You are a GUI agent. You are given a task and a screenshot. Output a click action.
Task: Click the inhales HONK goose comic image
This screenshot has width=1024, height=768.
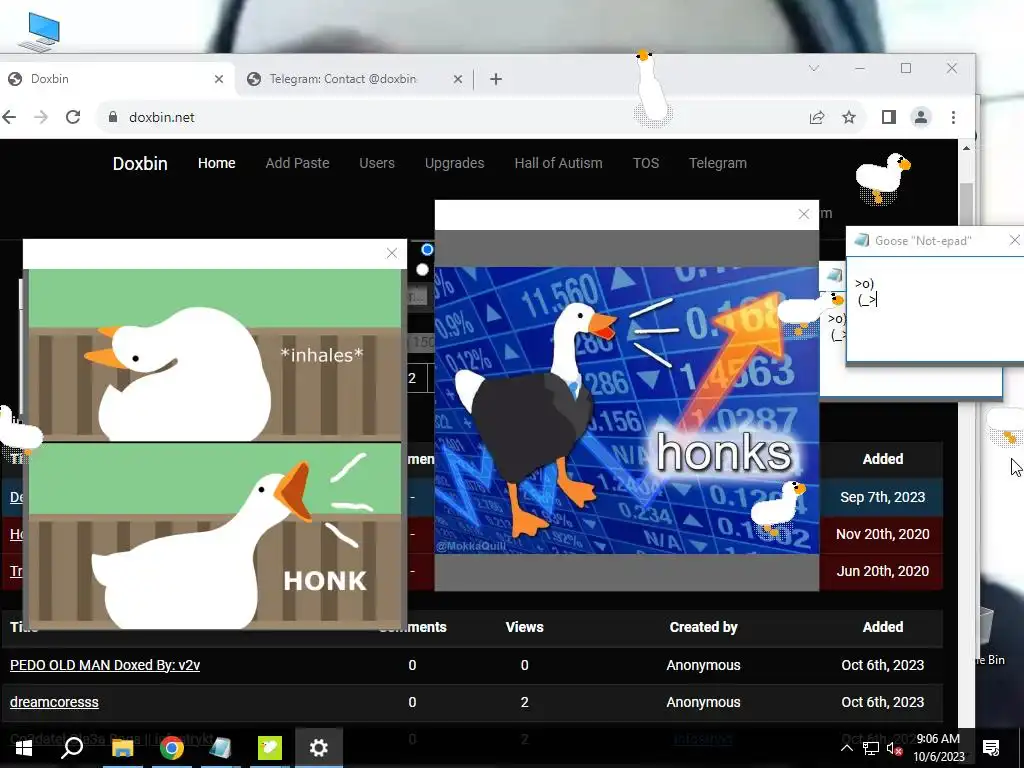[215, 448]
